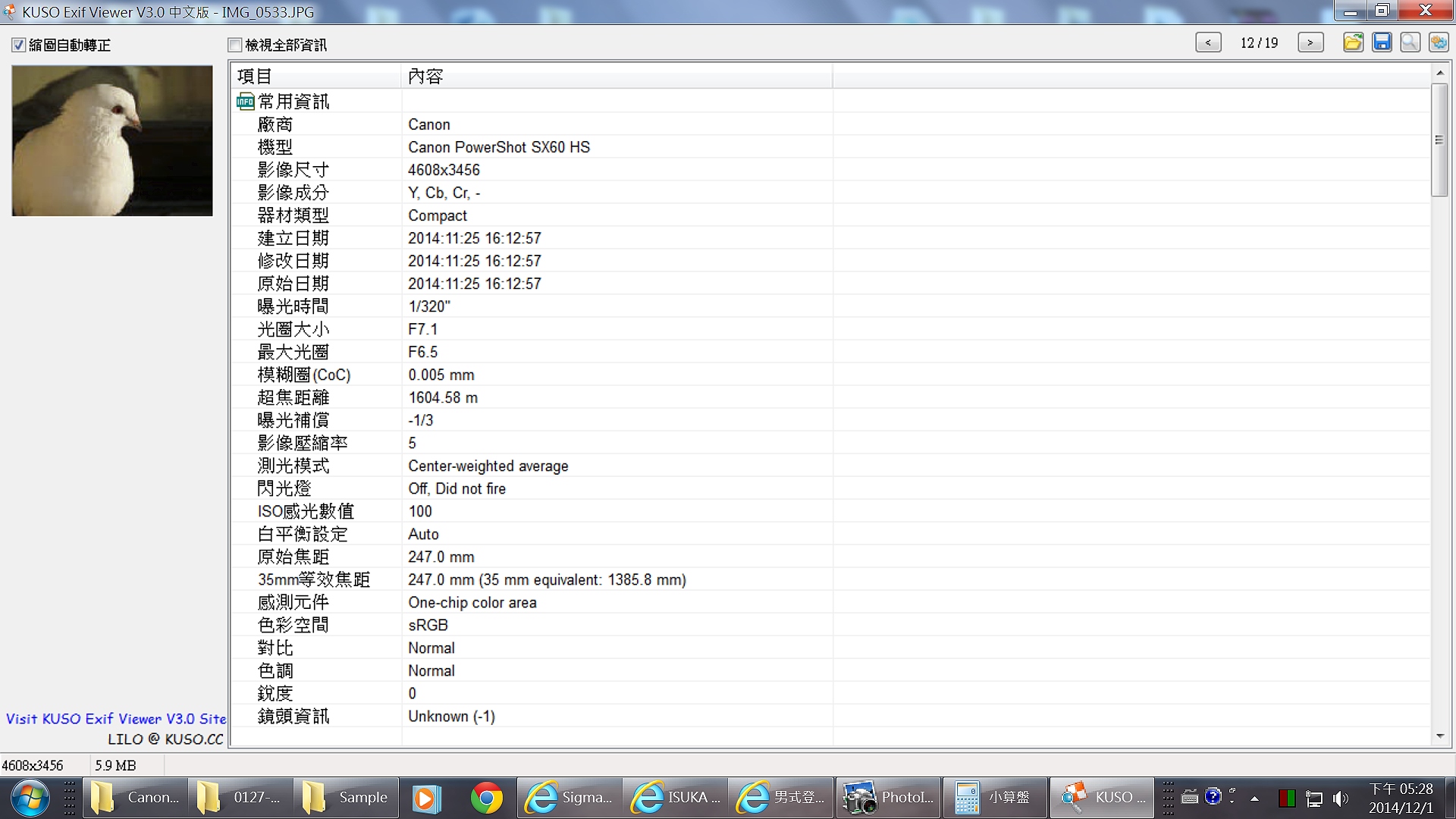The width and height of the screenshot is (1456, 819).
Task: Open the volume speaker tray icon
Action: pos(1341,799)
